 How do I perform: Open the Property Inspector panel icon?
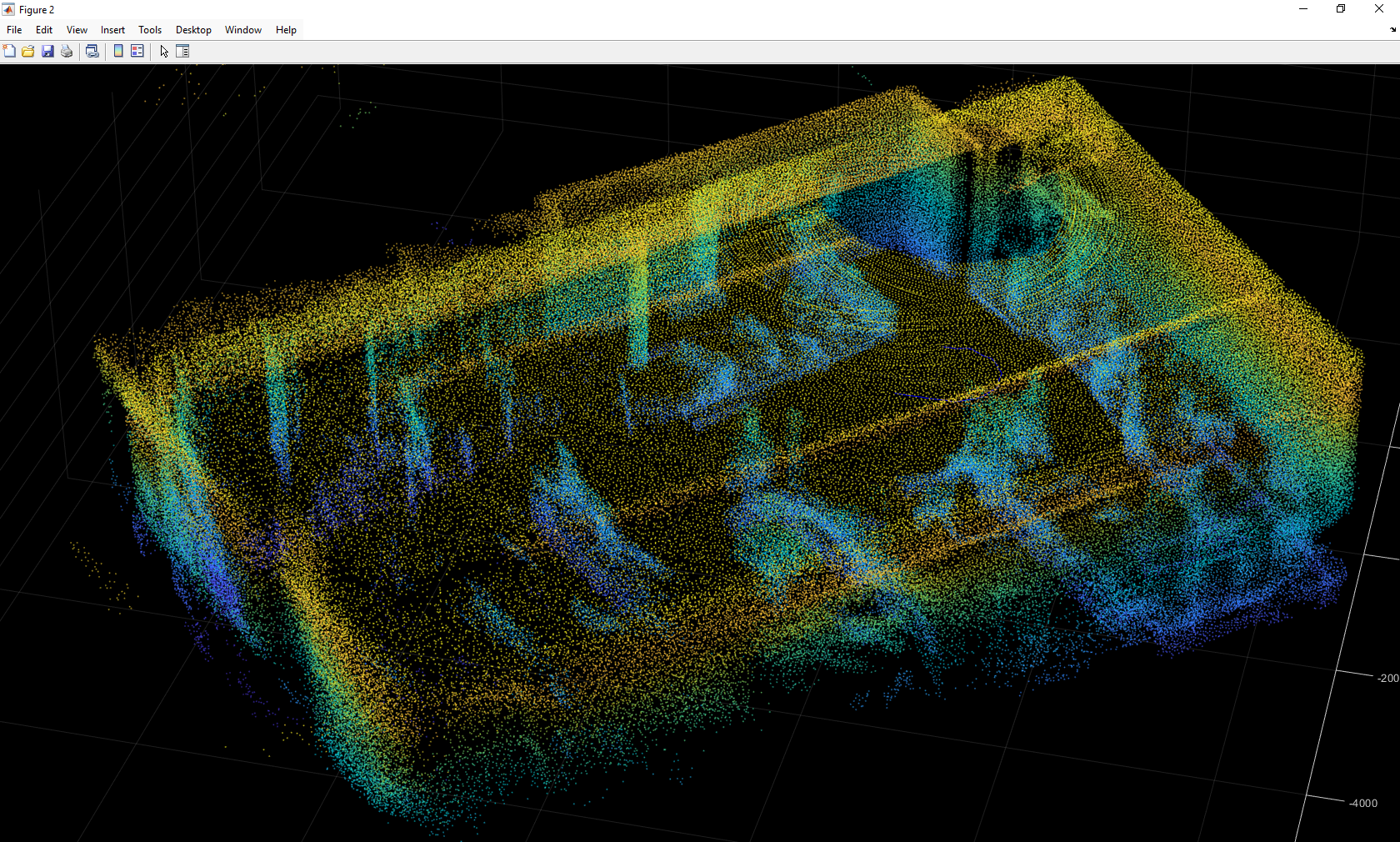[182, 52]
